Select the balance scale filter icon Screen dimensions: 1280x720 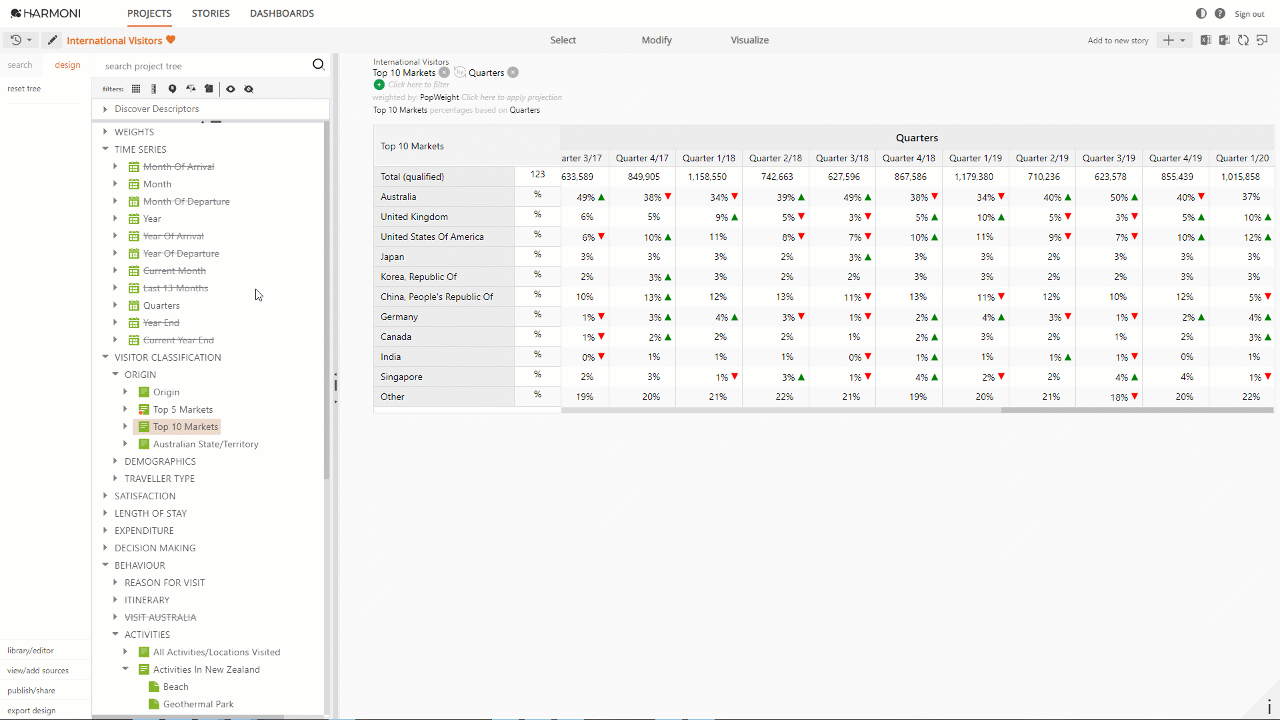coord(190,89)
